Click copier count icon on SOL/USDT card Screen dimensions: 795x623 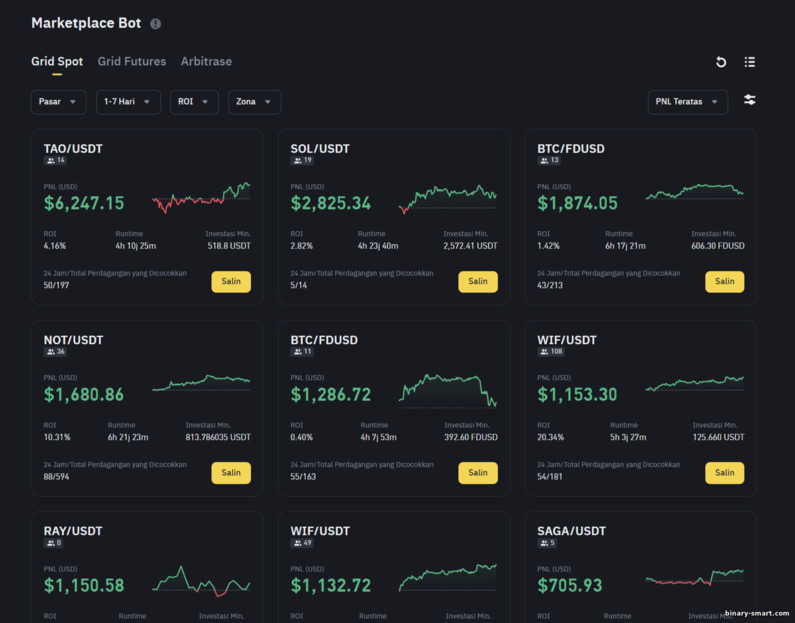click(x=298, y=161)
